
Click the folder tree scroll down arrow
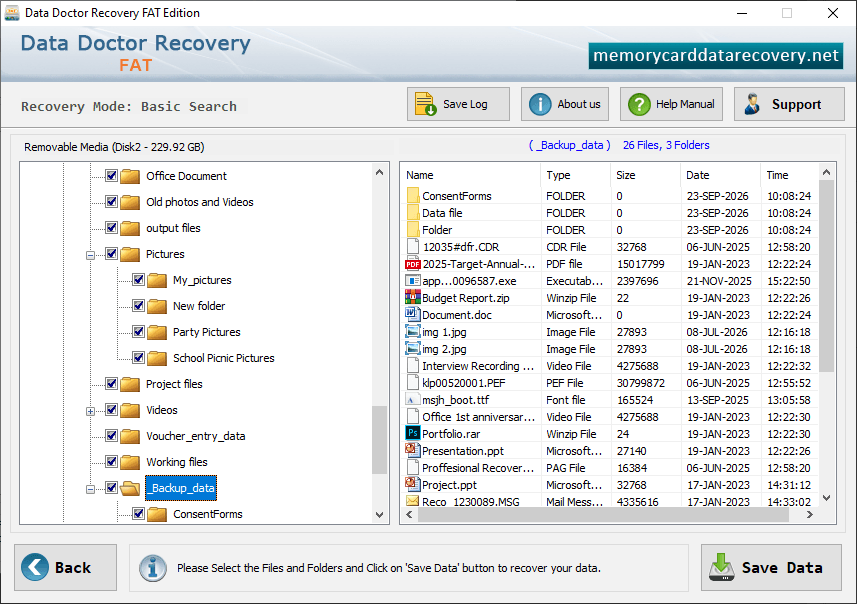click(x=379, y=514)
